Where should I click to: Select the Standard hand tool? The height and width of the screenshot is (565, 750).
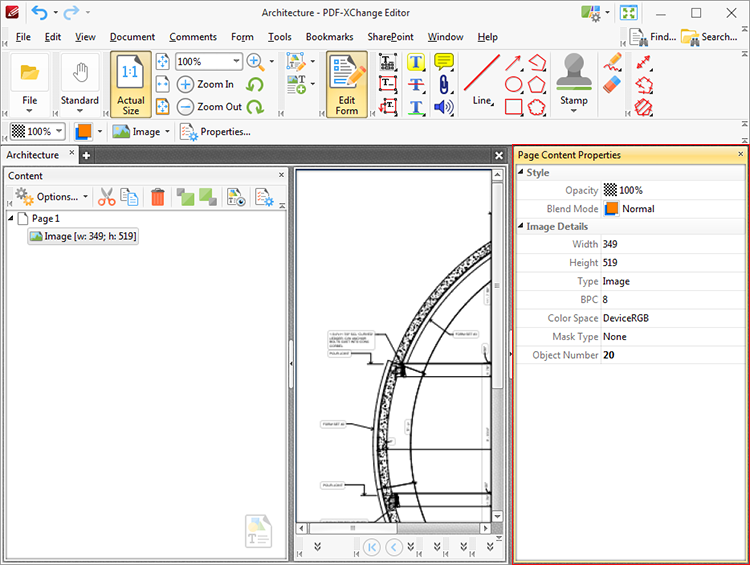click(x=80, y=73)
